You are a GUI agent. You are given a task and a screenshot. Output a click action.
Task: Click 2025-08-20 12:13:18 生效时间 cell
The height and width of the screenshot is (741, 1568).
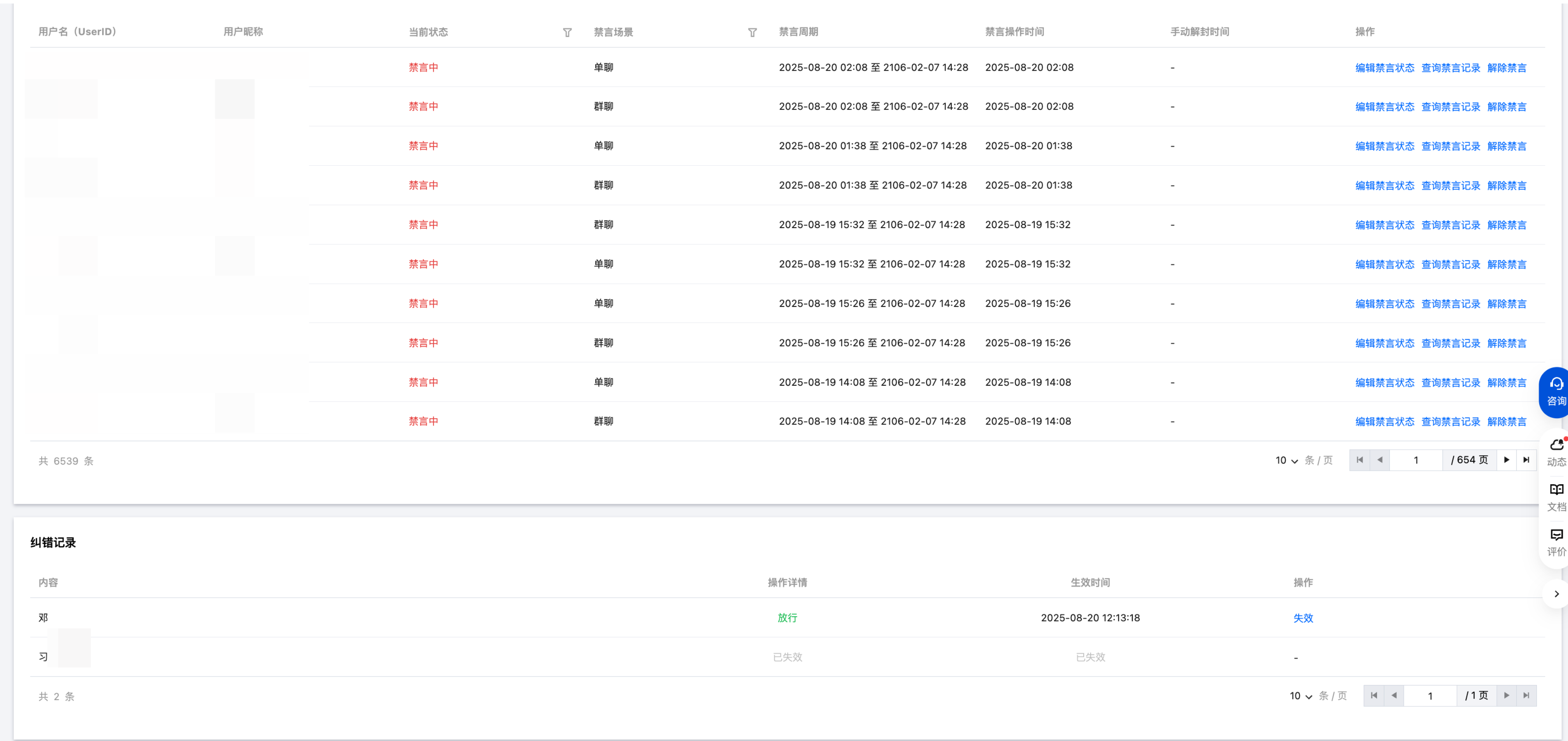click(x=1090, y=617)
